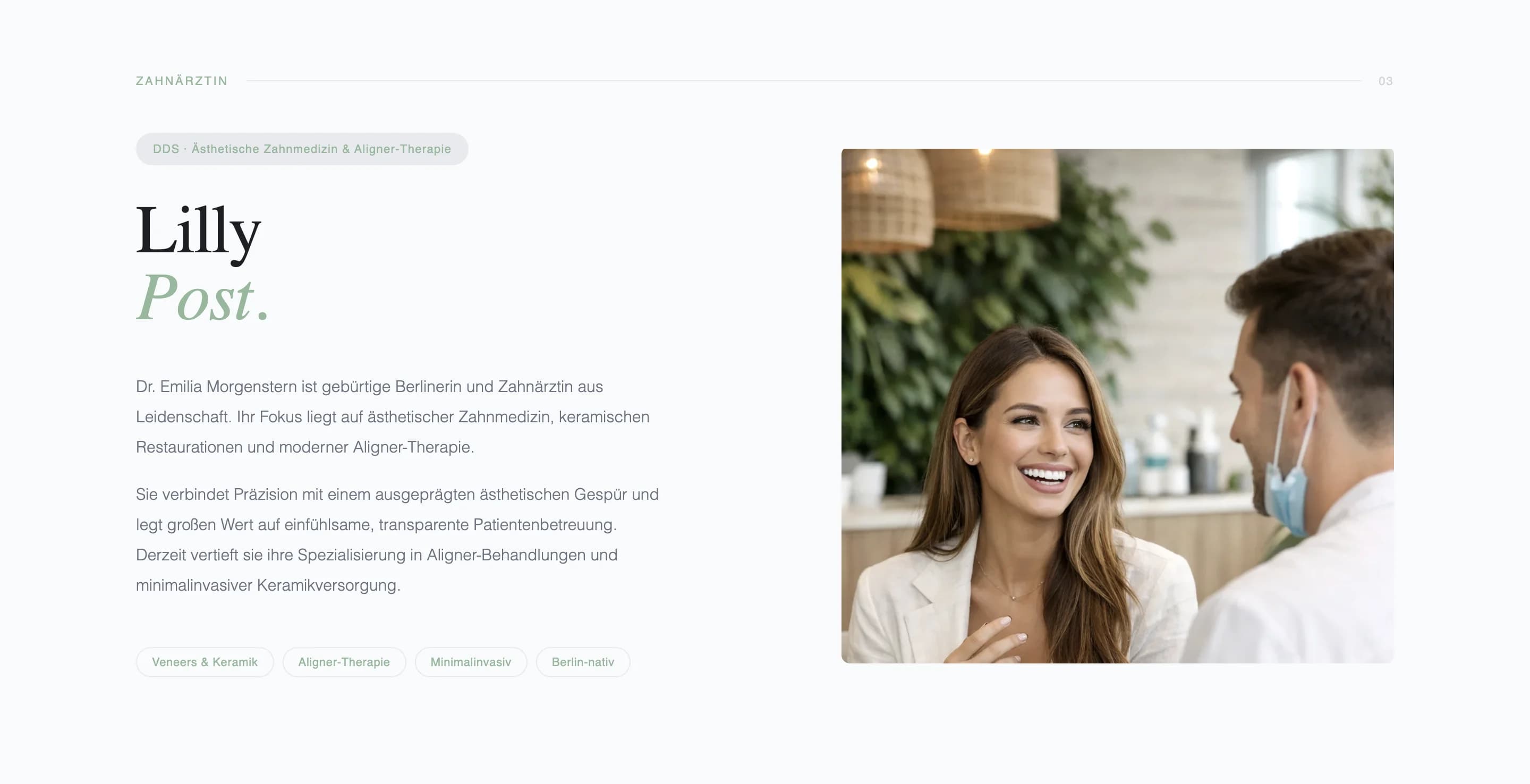
Task: Click the text line mentioning Aligner-Behandlungen
Action: [377, 555]
